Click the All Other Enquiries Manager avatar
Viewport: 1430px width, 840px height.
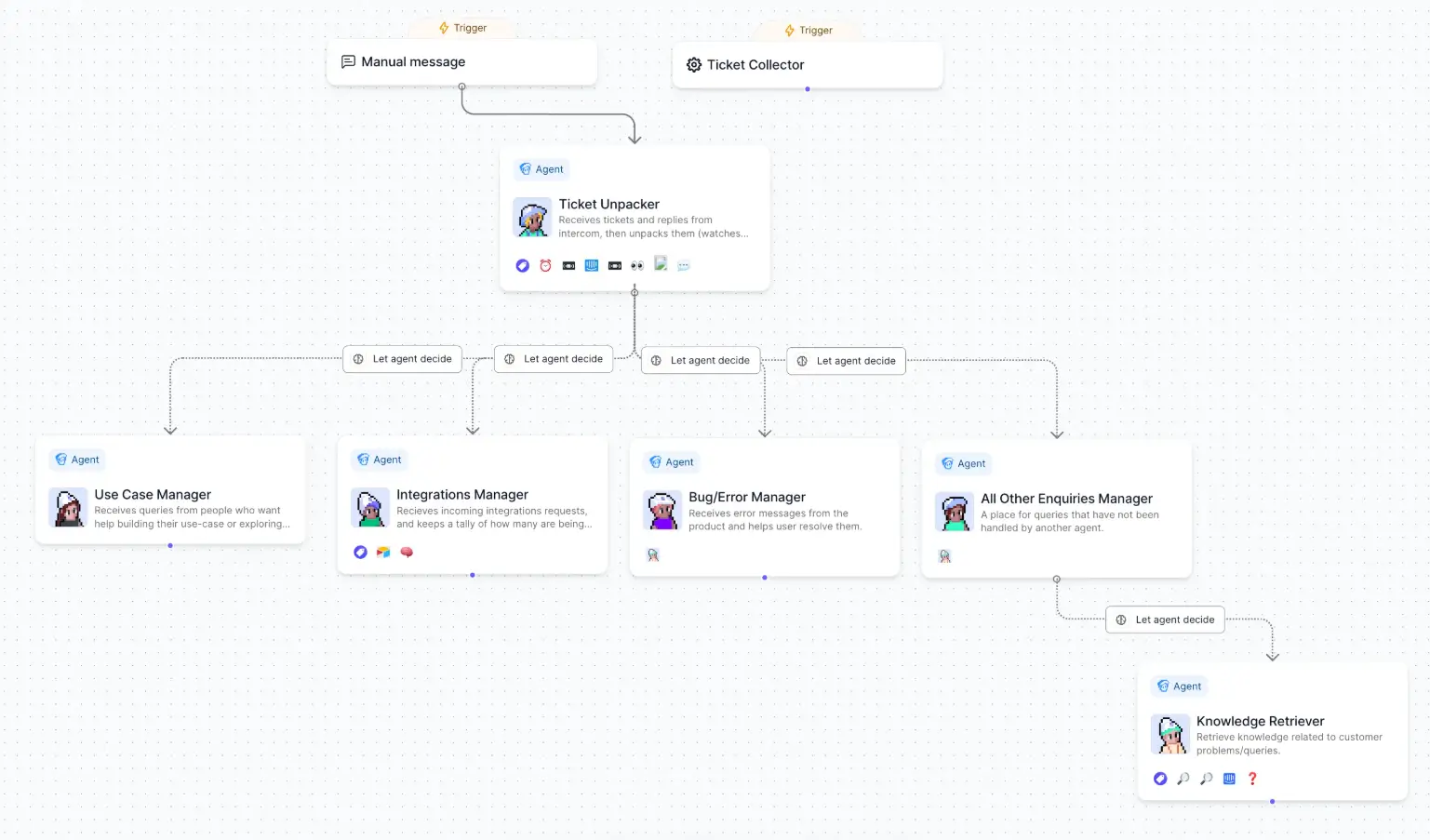(955, 512)
